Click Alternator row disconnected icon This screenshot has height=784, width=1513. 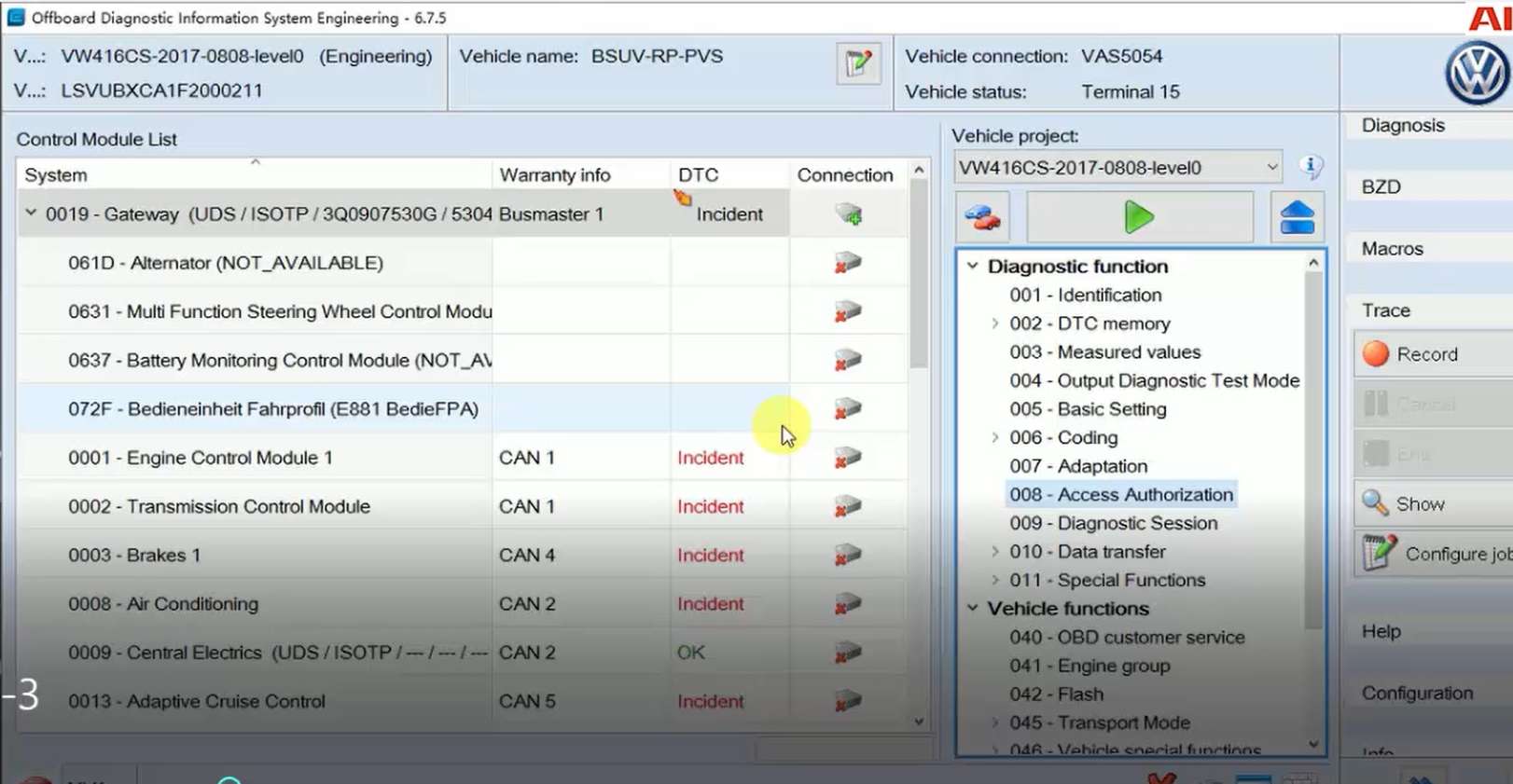[847, 263]
